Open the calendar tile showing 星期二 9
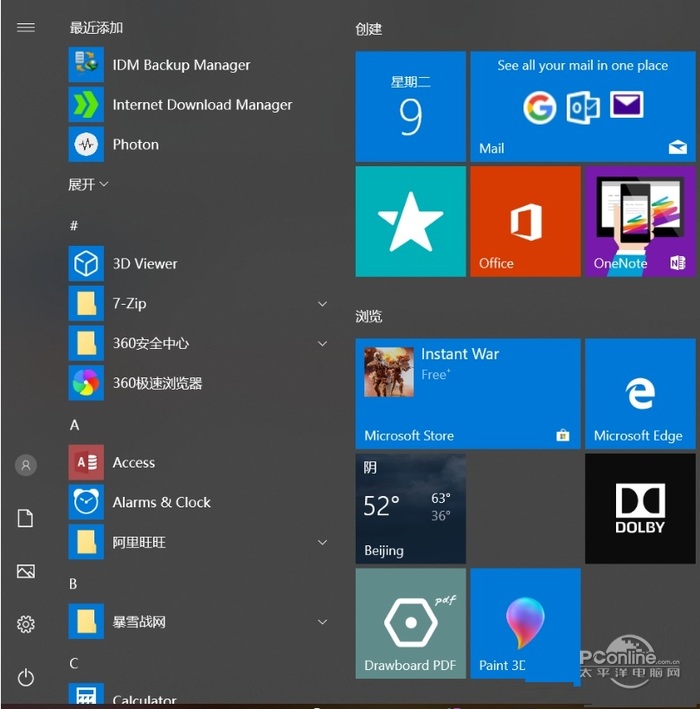The image size is (700, 709). 411,107
